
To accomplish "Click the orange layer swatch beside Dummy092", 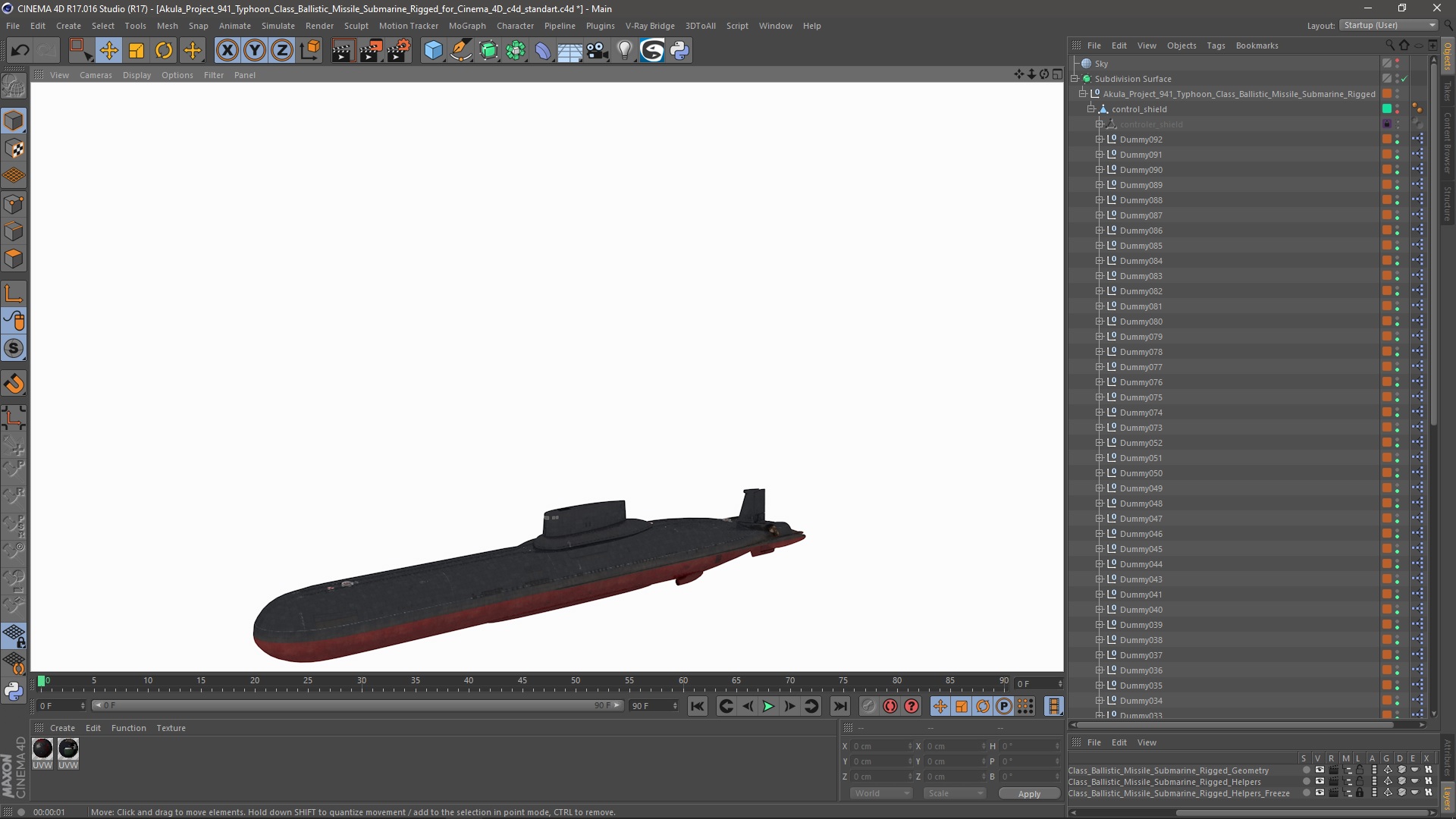I will coord(1387,140).
